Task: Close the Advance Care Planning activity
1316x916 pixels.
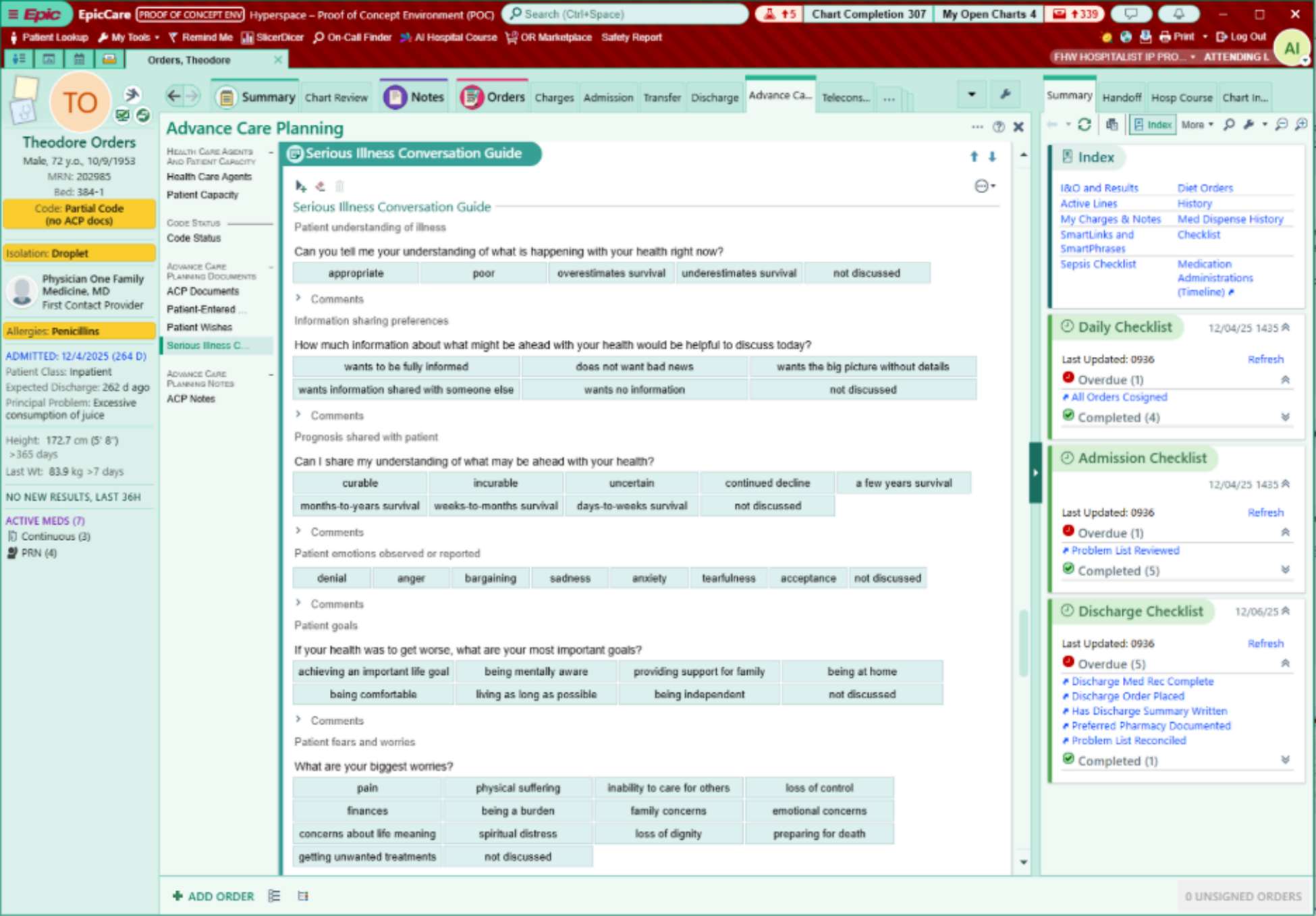Action: click(1018, 126)
